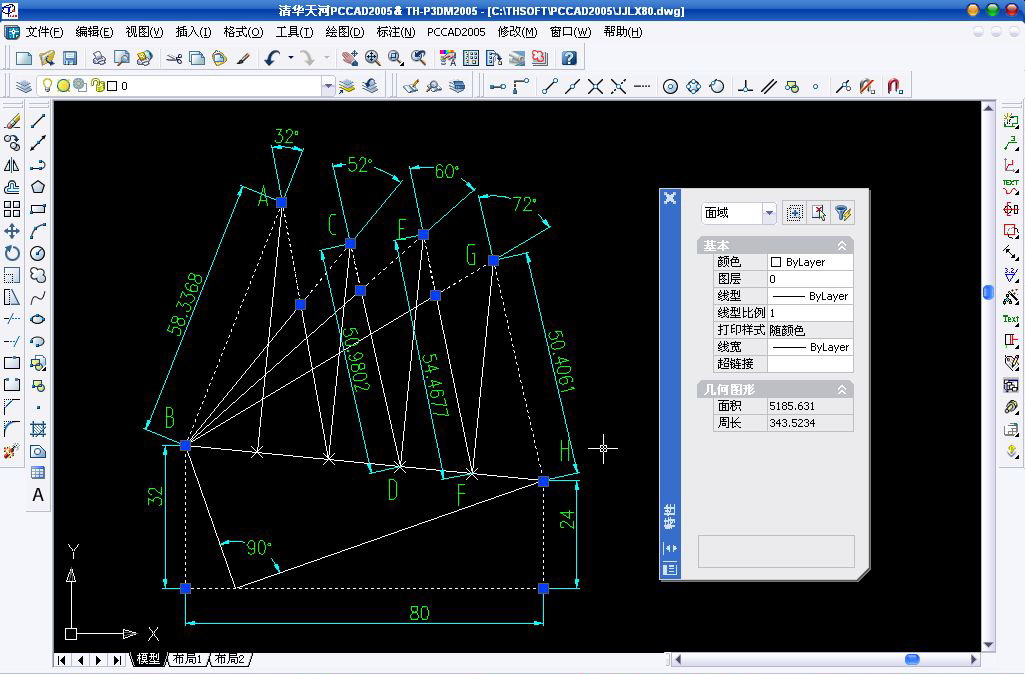Select the 模型 model tab
The height and width of the screenshot is (674, 1025).
[148, 659]
